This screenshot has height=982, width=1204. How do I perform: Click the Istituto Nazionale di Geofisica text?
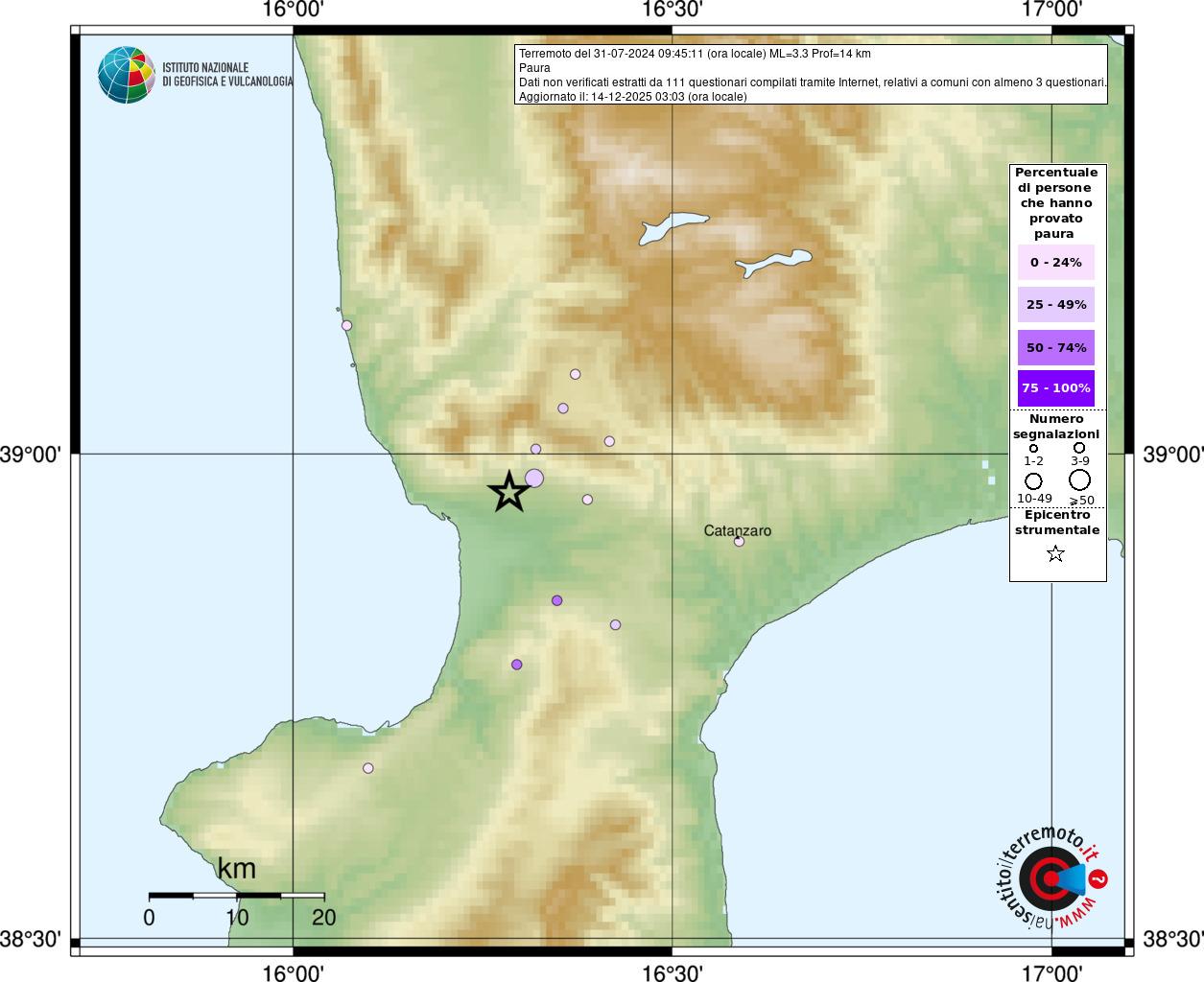click(x=227, y=75)
